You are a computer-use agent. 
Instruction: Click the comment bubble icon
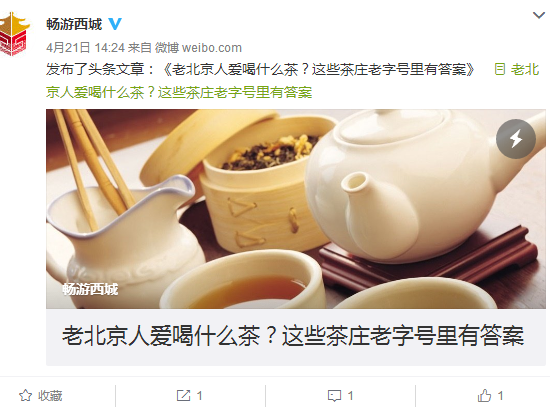[334, 396]
